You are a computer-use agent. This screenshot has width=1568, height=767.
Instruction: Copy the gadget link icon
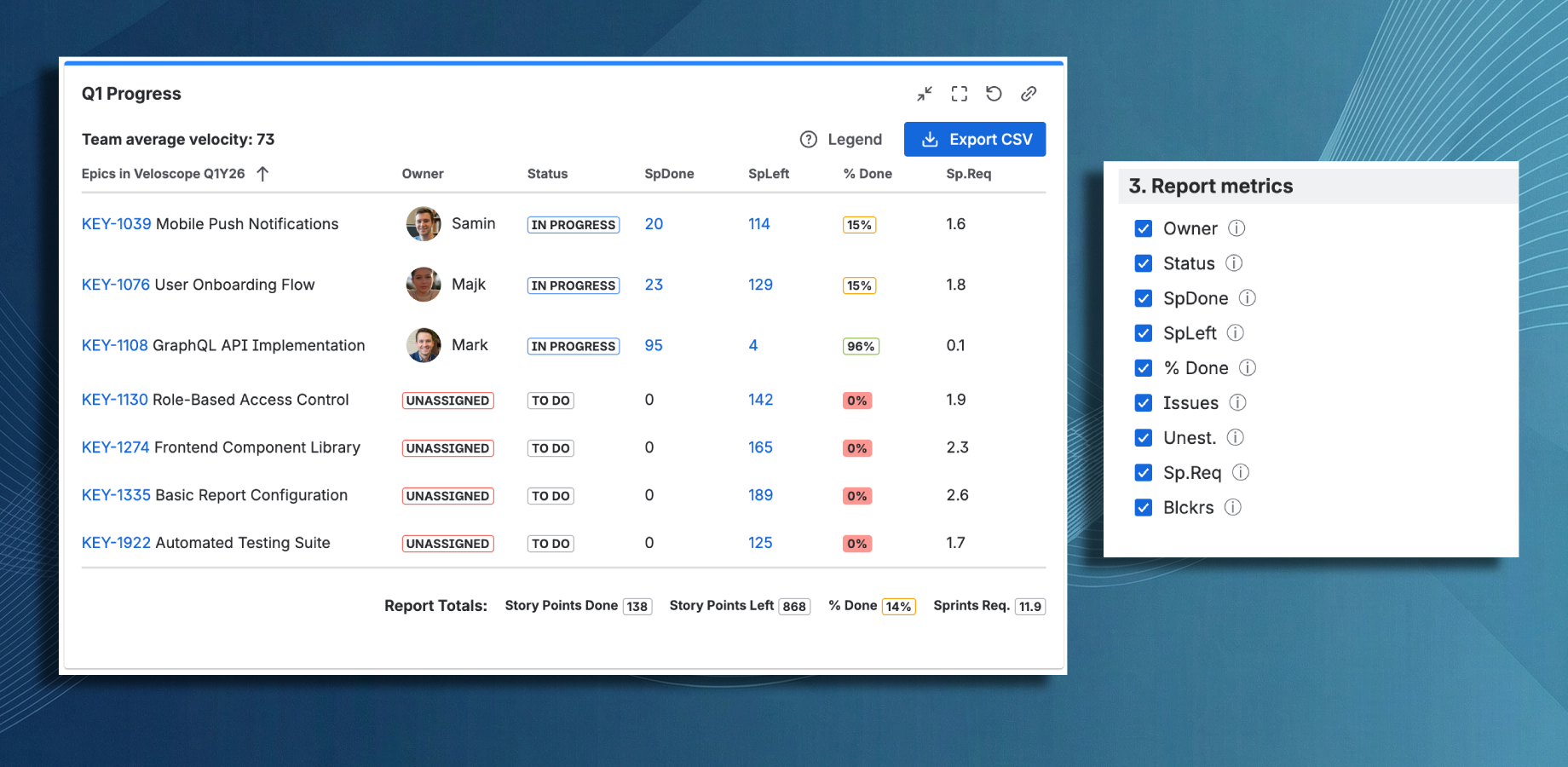tap(1029, 94)
